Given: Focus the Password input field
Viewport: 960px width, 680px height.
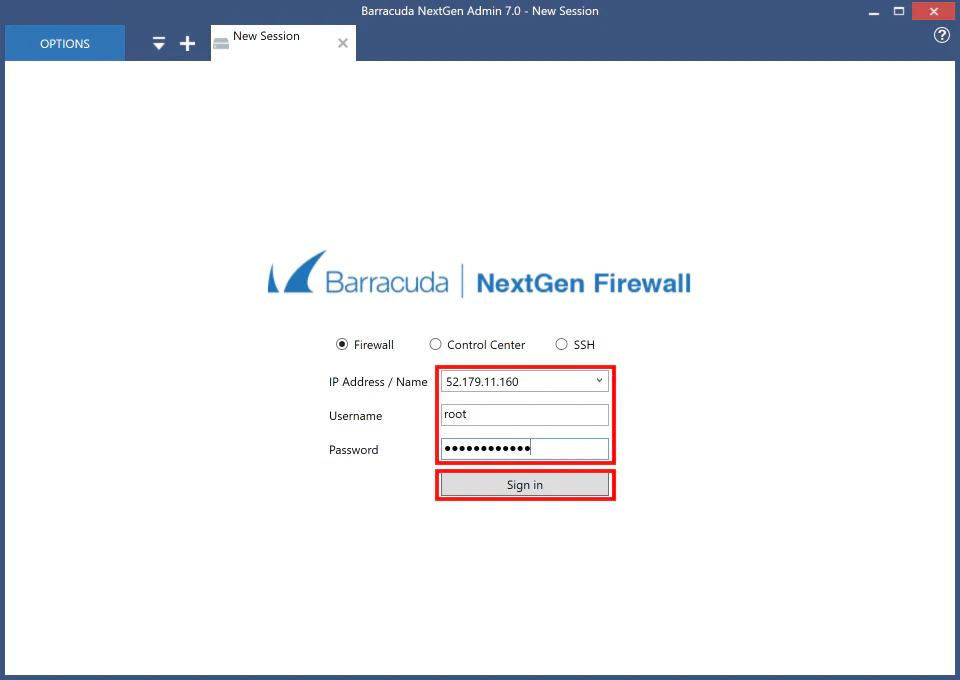Looking at the screenshot, I should (525, 449).
